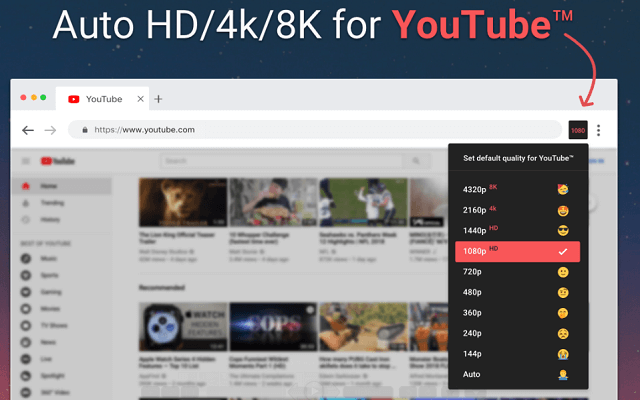This screenshot has height=400, width=640.
Task: Click the Seahawks vs. Panthers video title
Action: tap(360, 238)
